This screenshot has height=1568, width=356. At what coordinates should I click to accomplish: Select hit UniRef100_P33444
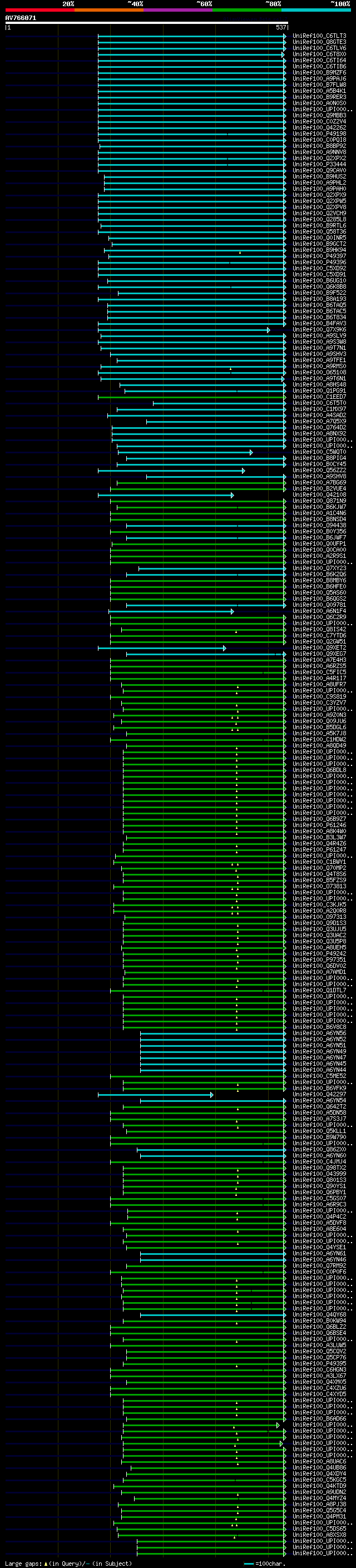point(319,164)
